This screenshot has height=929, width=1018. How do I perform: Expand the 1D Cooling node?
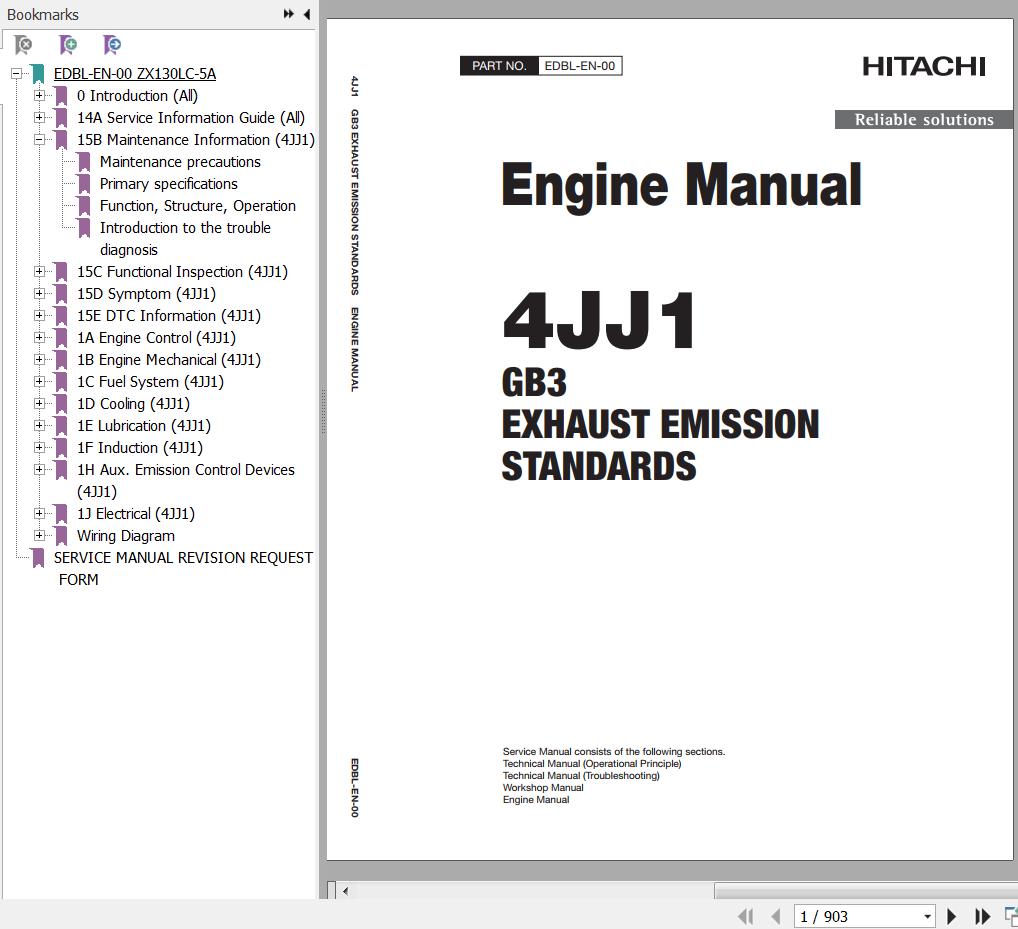(x=40, y=404)
